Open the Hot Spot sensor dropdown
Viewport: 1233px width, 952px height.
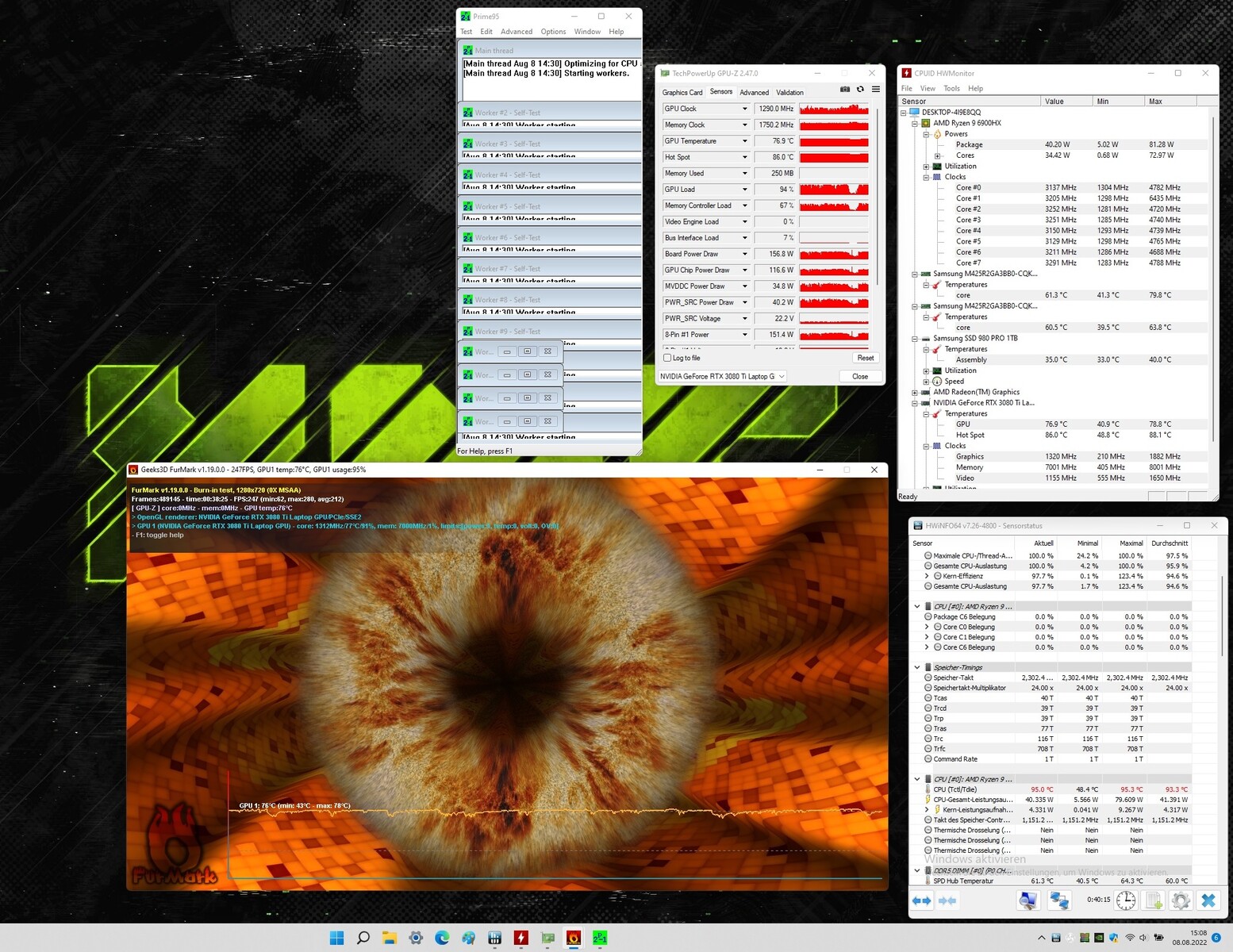744,157
